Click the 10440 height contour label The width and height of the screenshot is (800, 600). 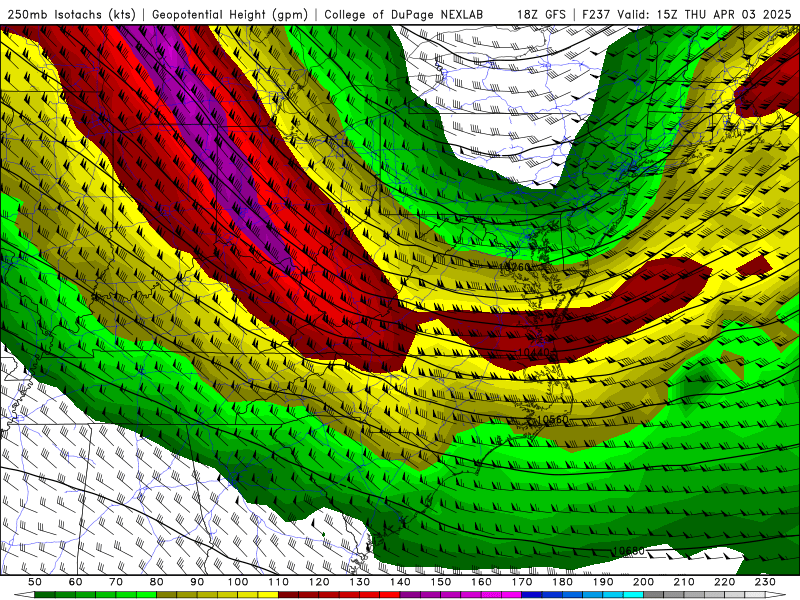(534, 352)
